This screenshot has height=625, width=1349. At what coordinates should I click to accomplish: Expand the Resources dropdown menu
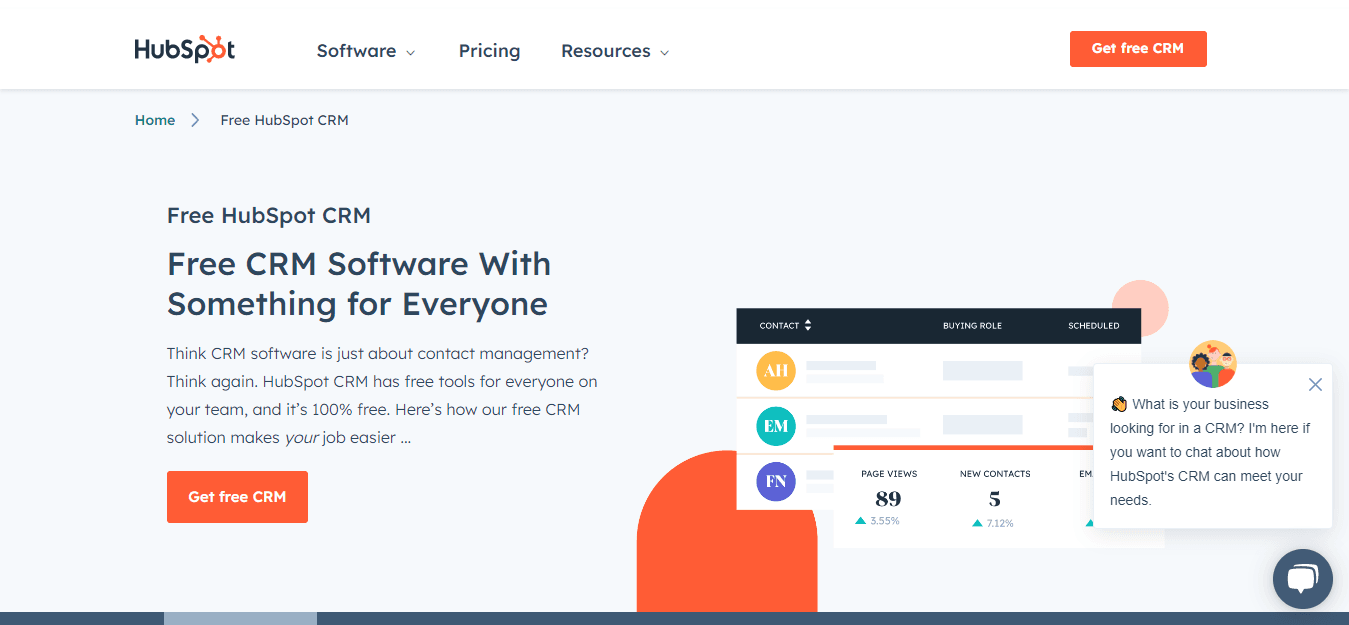point(615,51)
